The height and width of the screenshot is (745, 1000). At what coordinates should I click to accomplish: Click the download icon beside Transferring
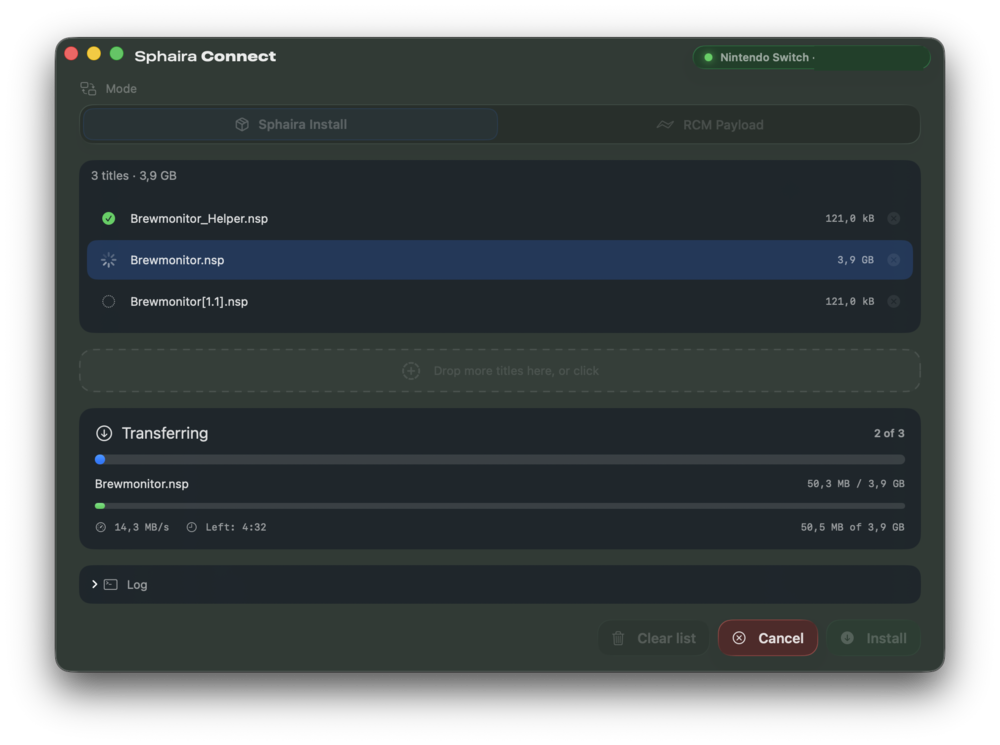[104, 434]
